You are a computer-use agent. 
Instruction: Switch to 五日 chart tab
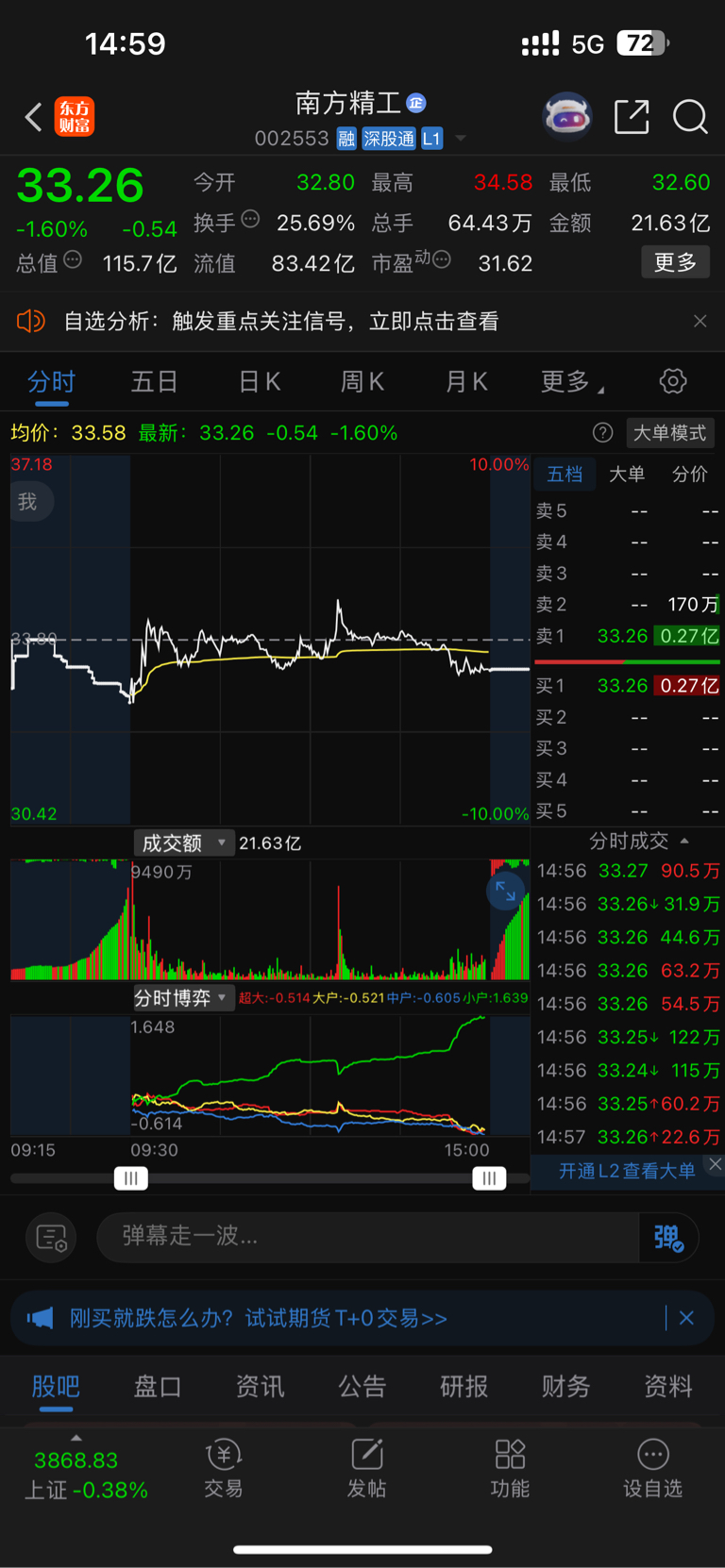click(154, 381)
